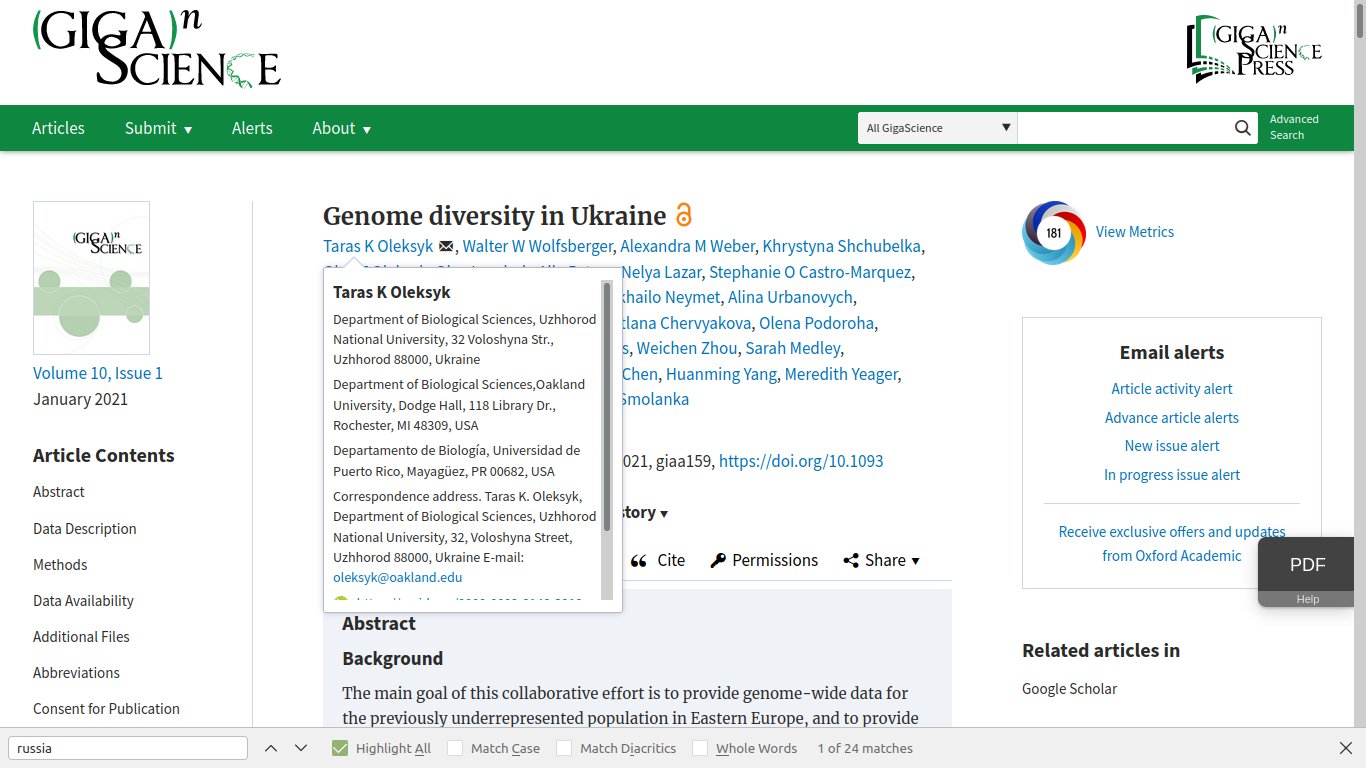Image resolution: width=1366 pixels, height=768 pixels.
Task: Open the Alerts menu item
Action: tap(252, 128)
